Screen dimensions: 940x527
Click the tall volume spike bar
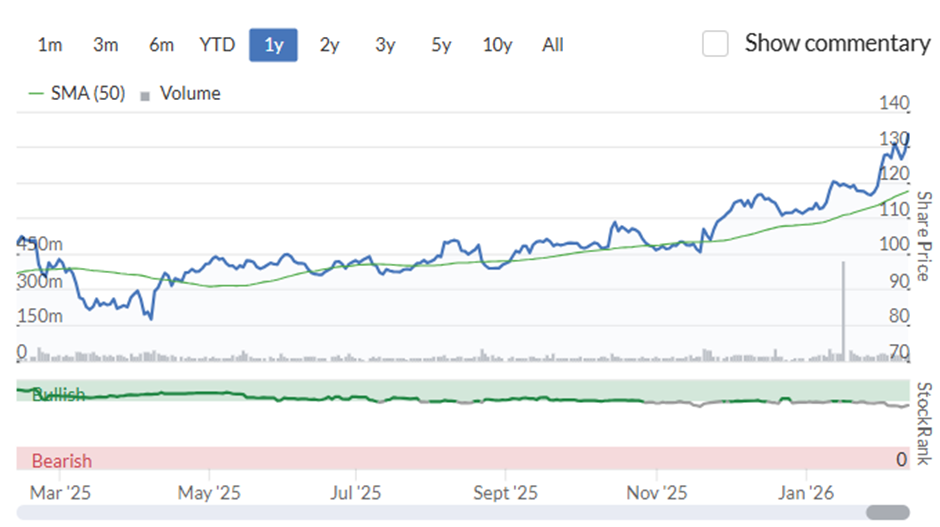(843, 311)
